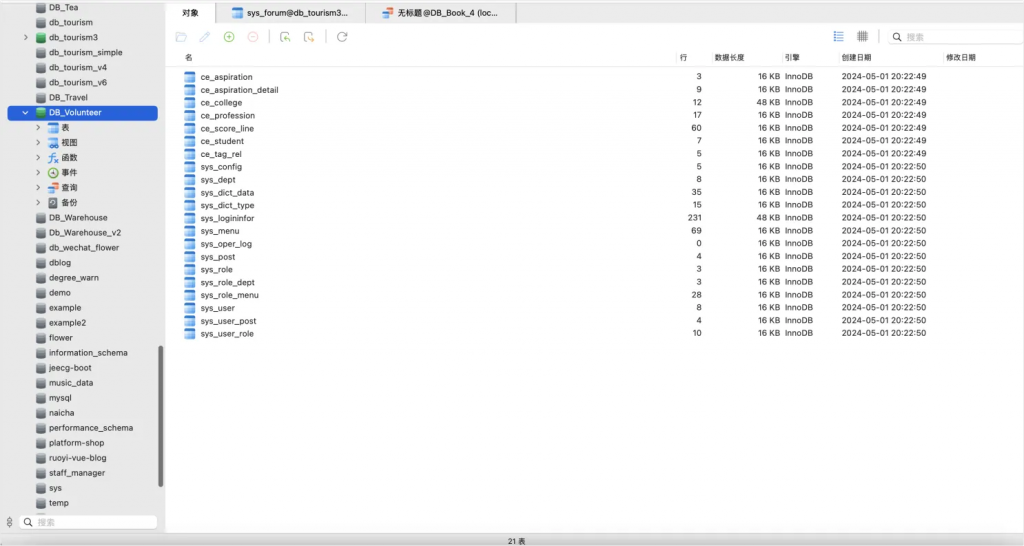Click the Design Table pencil icon
1024x546 pixels.
point(205,37)
